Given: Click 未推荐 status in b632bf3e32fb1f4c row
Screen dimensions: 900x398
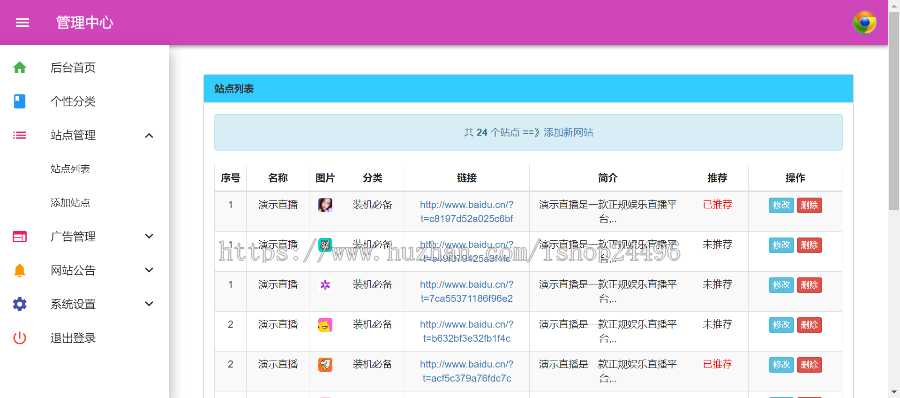Looking at the screenshot, I should (717, 324).
